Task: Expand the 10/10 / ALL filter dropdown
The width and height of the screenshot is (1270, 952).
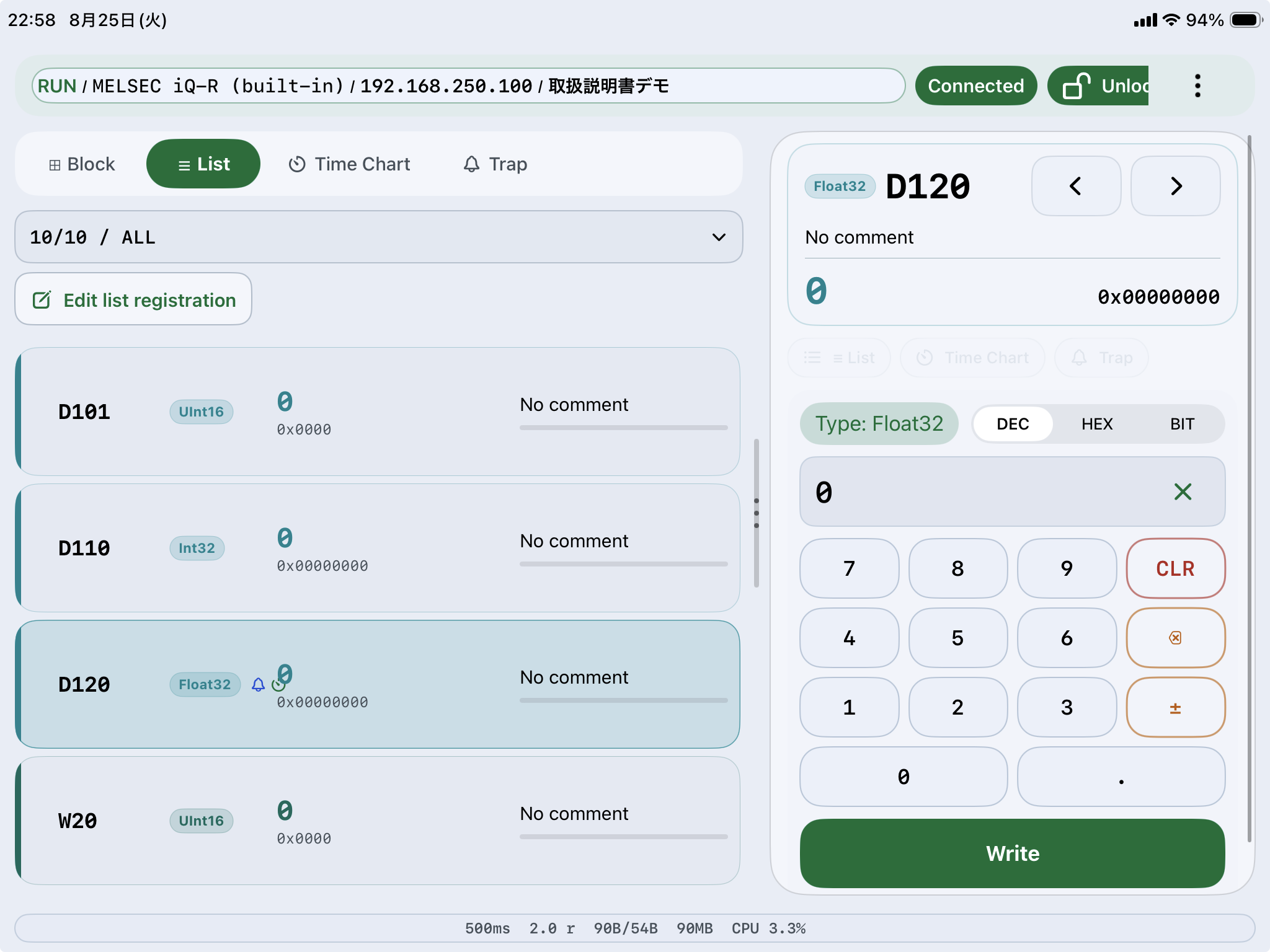Action: pos(379,237)
